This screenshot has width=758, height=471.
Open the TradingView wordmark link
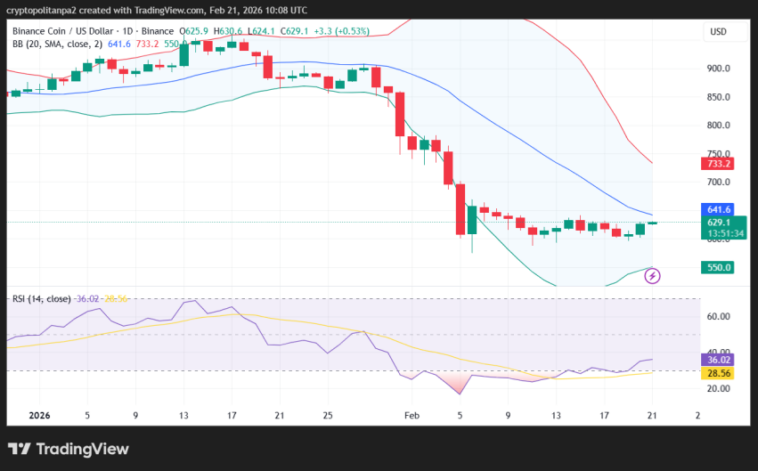tap(84, 449)
